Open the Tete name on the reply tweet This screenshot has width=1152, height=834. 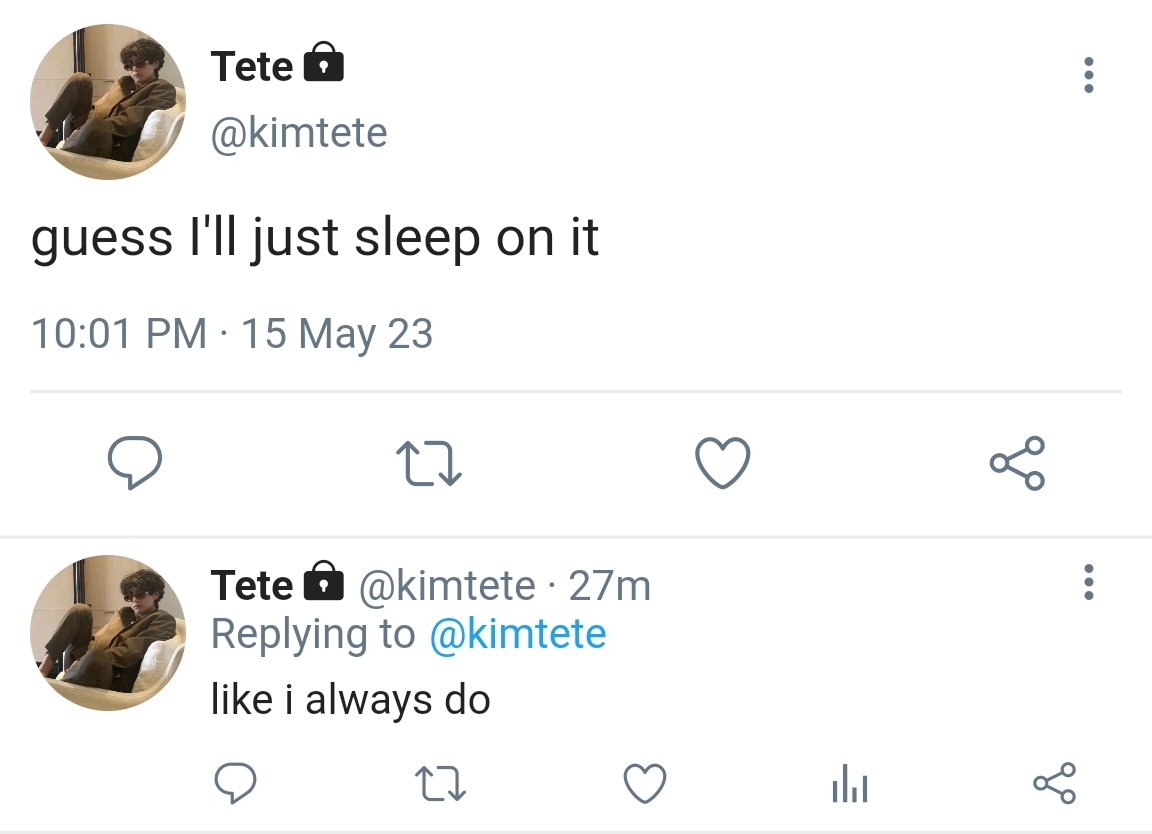[251, 586]
